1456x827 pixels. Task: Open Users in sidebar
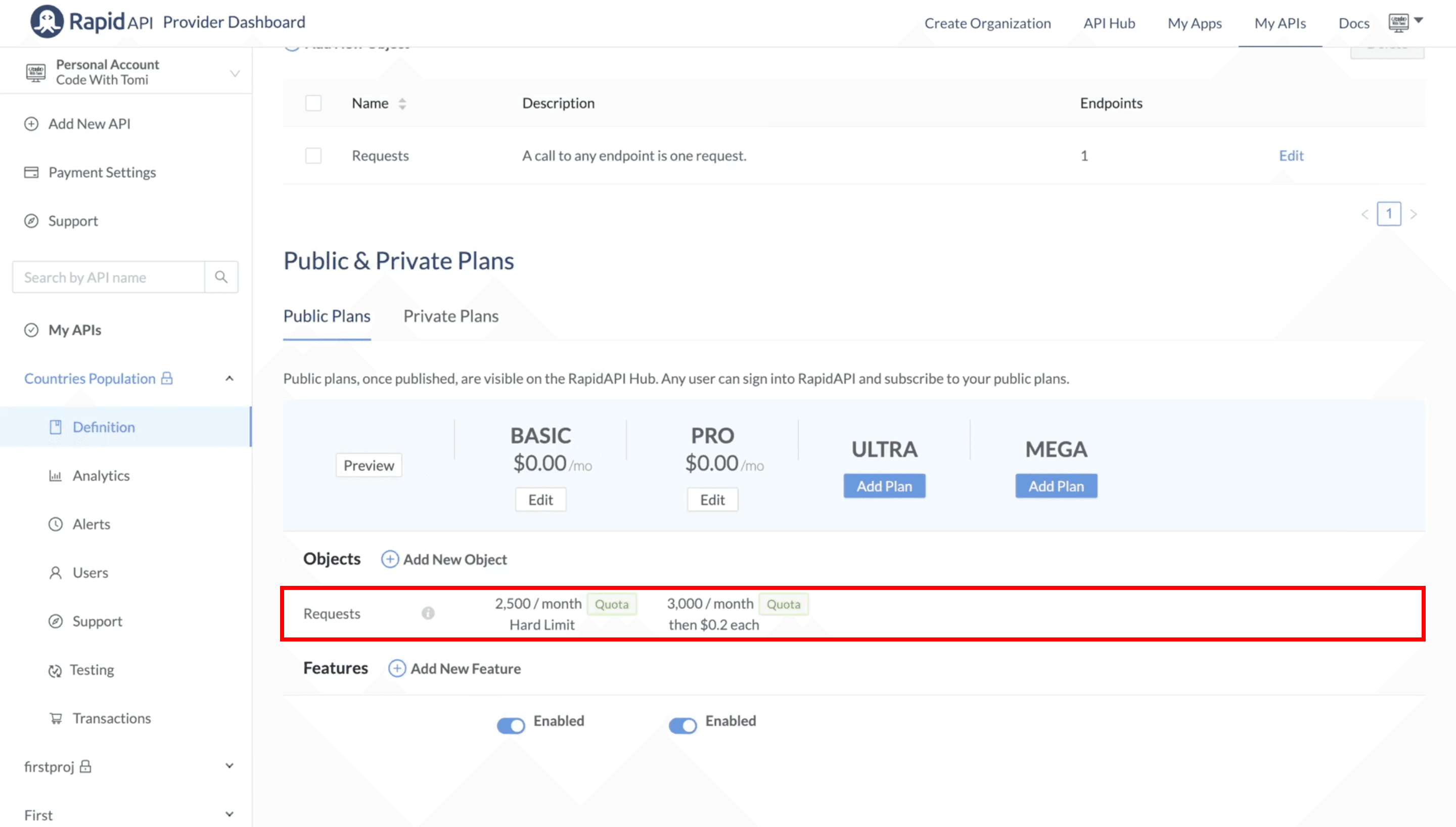coord(90,573)
